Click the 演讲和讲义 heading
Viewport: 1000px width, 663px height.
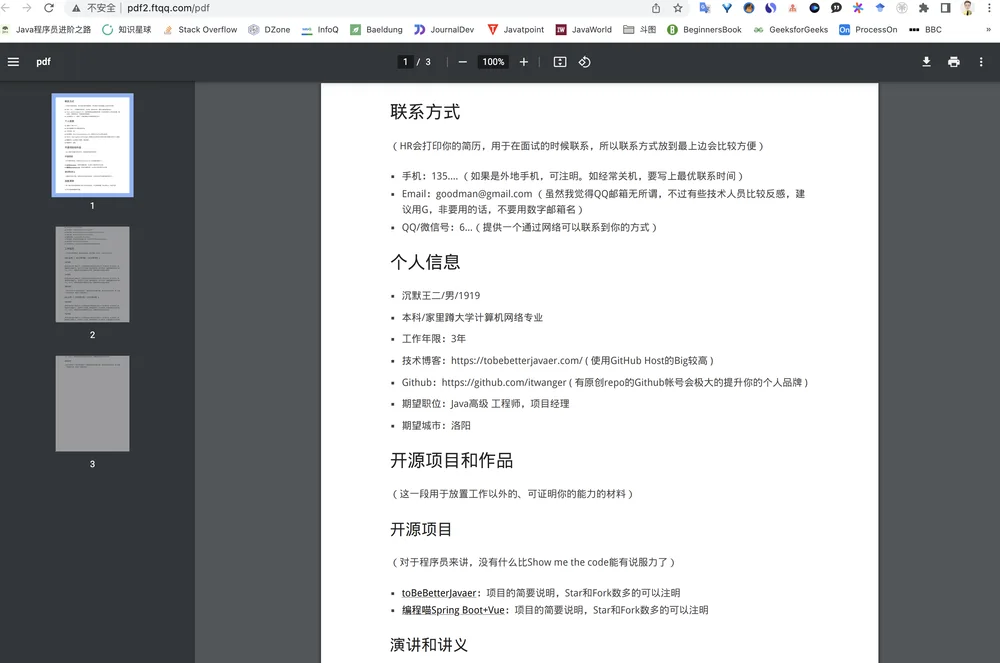pyautogui.click(x=429, y=645)
